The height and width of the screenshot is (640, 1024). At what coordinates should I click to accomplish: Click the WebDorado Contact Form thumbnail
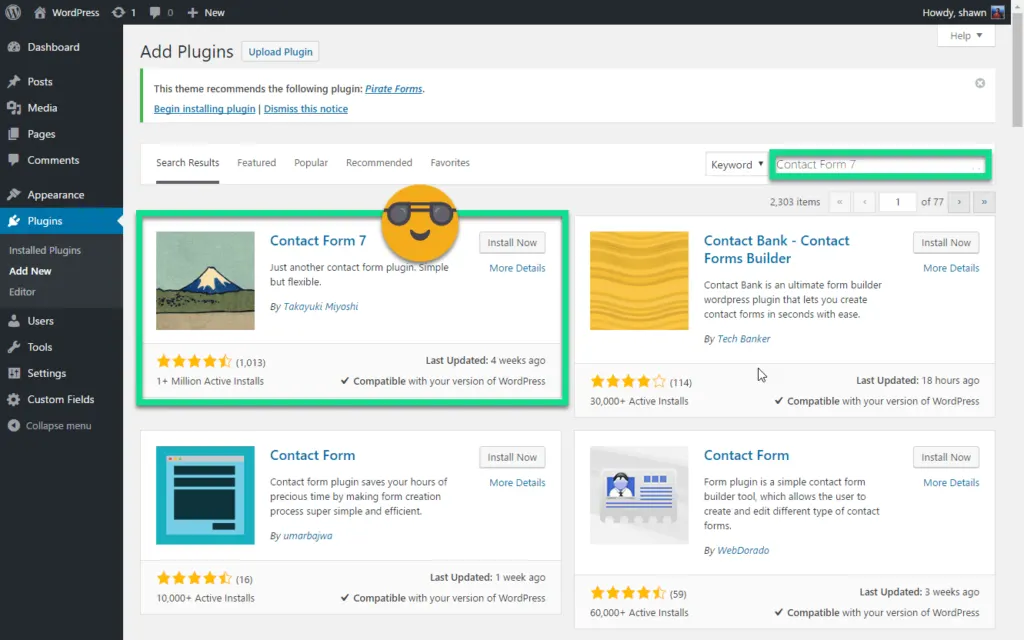coord(639,496)
